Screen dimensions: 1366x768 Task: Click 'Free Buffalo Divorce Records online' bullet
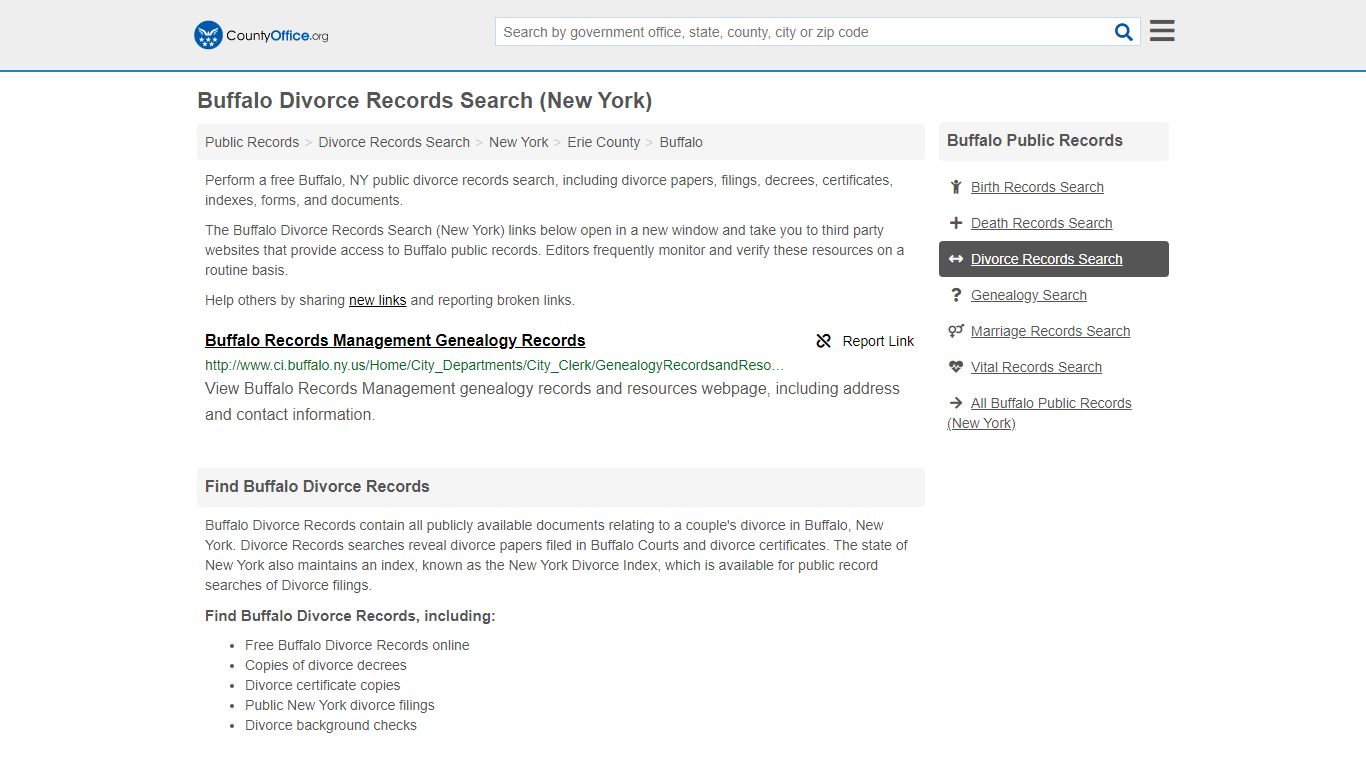[357, 645]
